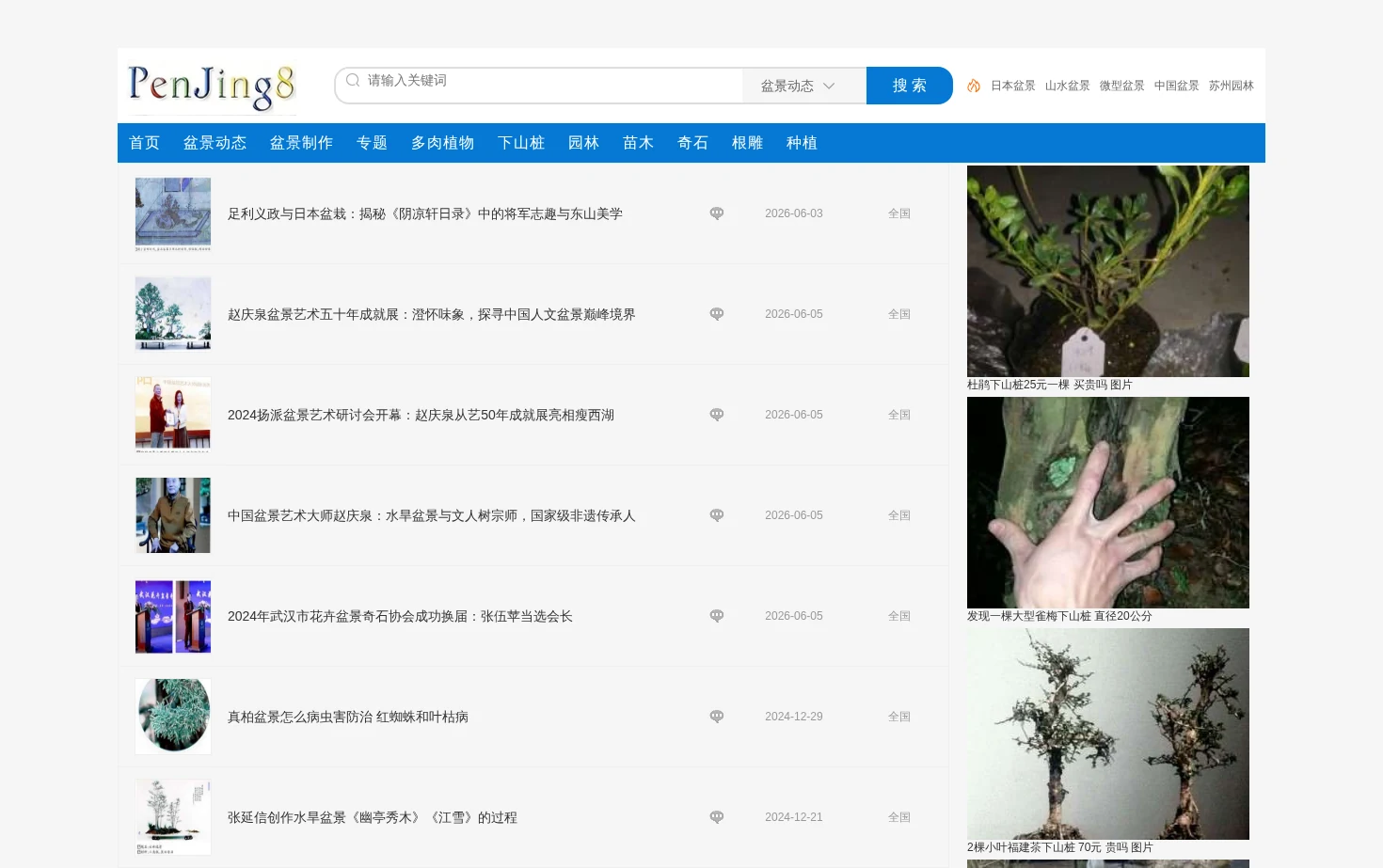Go to the 根雕 section
This screenshot has height=868, width=1383.
click(x=748, y=143)
